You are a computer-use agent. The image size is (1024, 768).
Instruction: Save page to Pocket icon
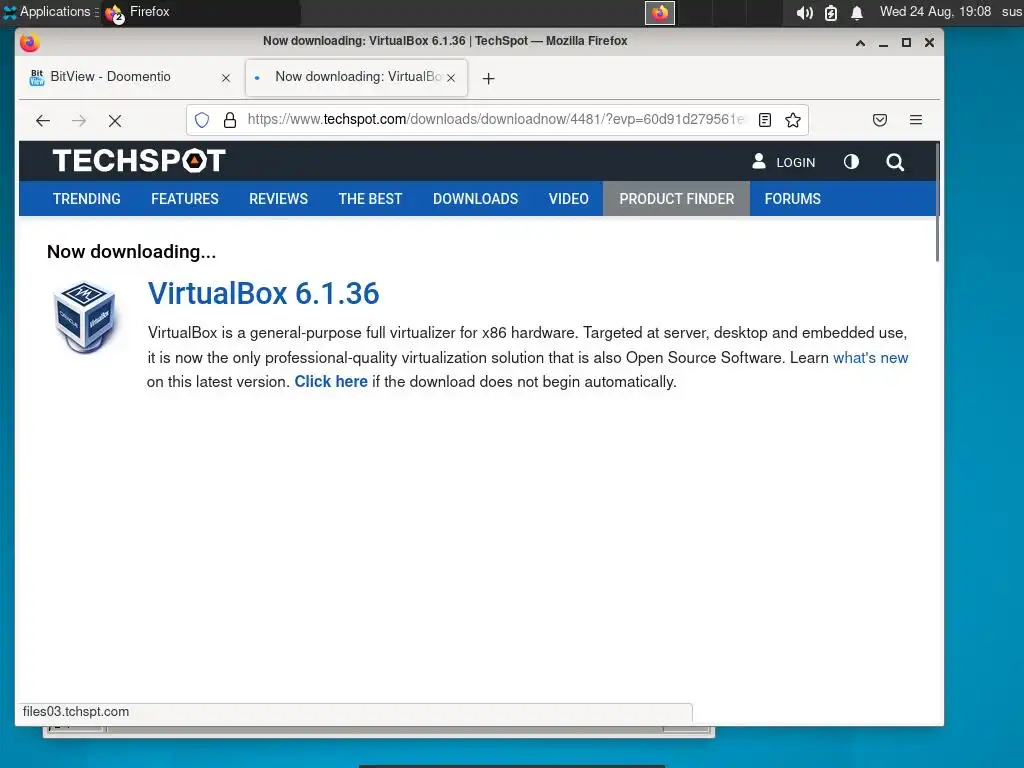880,120
